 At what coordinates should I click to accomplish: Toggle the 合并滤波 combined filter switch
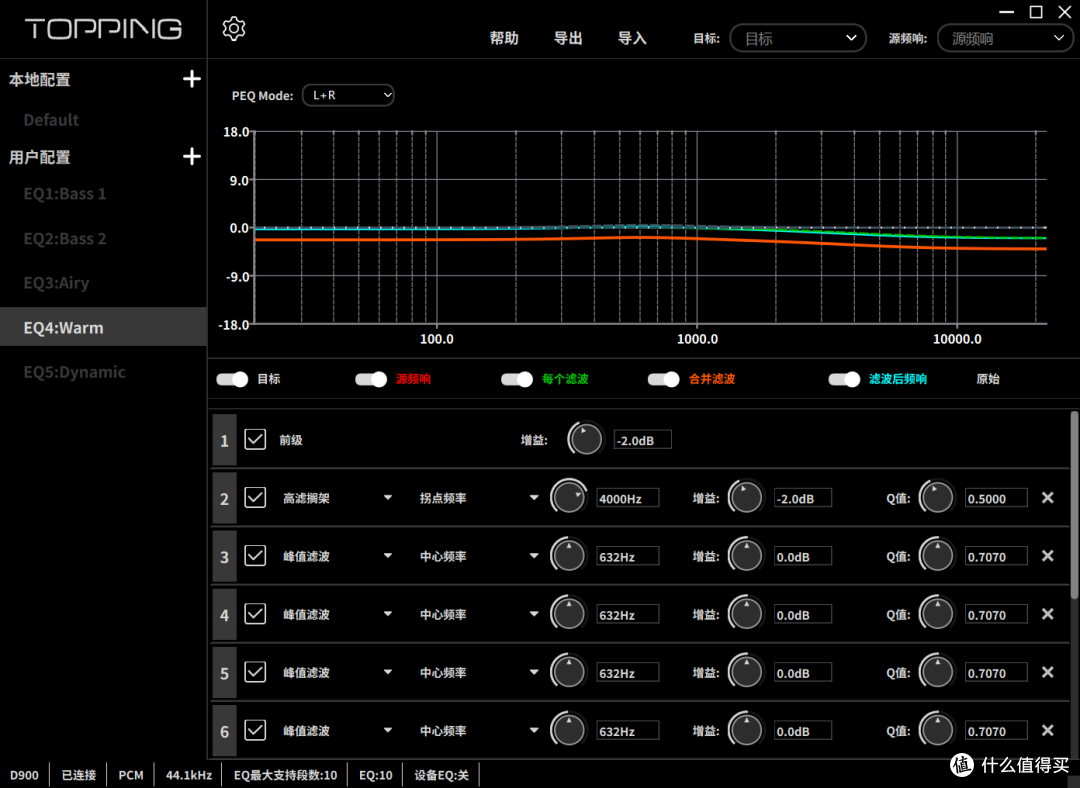[x=664, y=380]
